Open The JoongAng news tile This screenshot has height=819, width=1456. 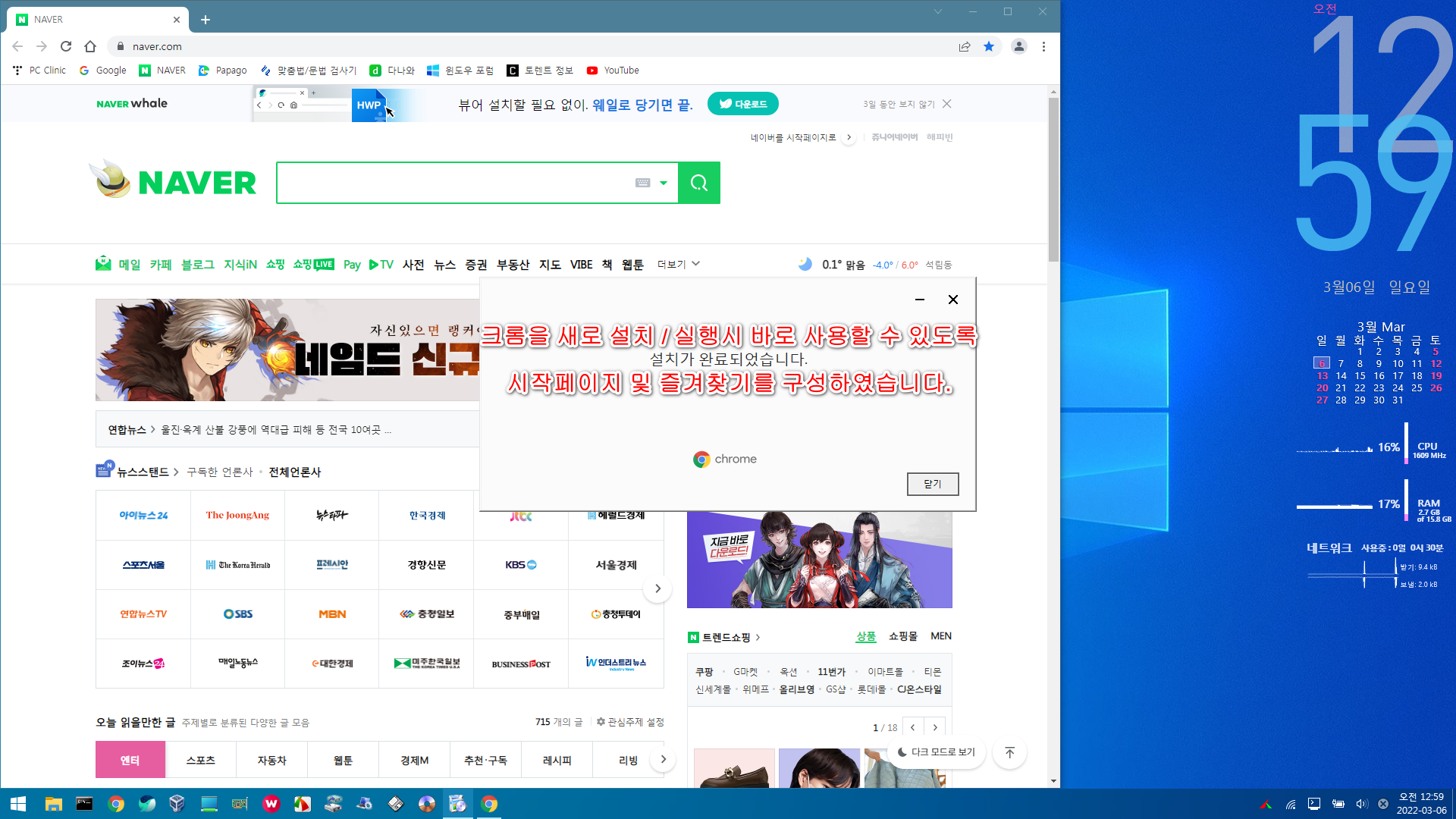coord(237,516)
